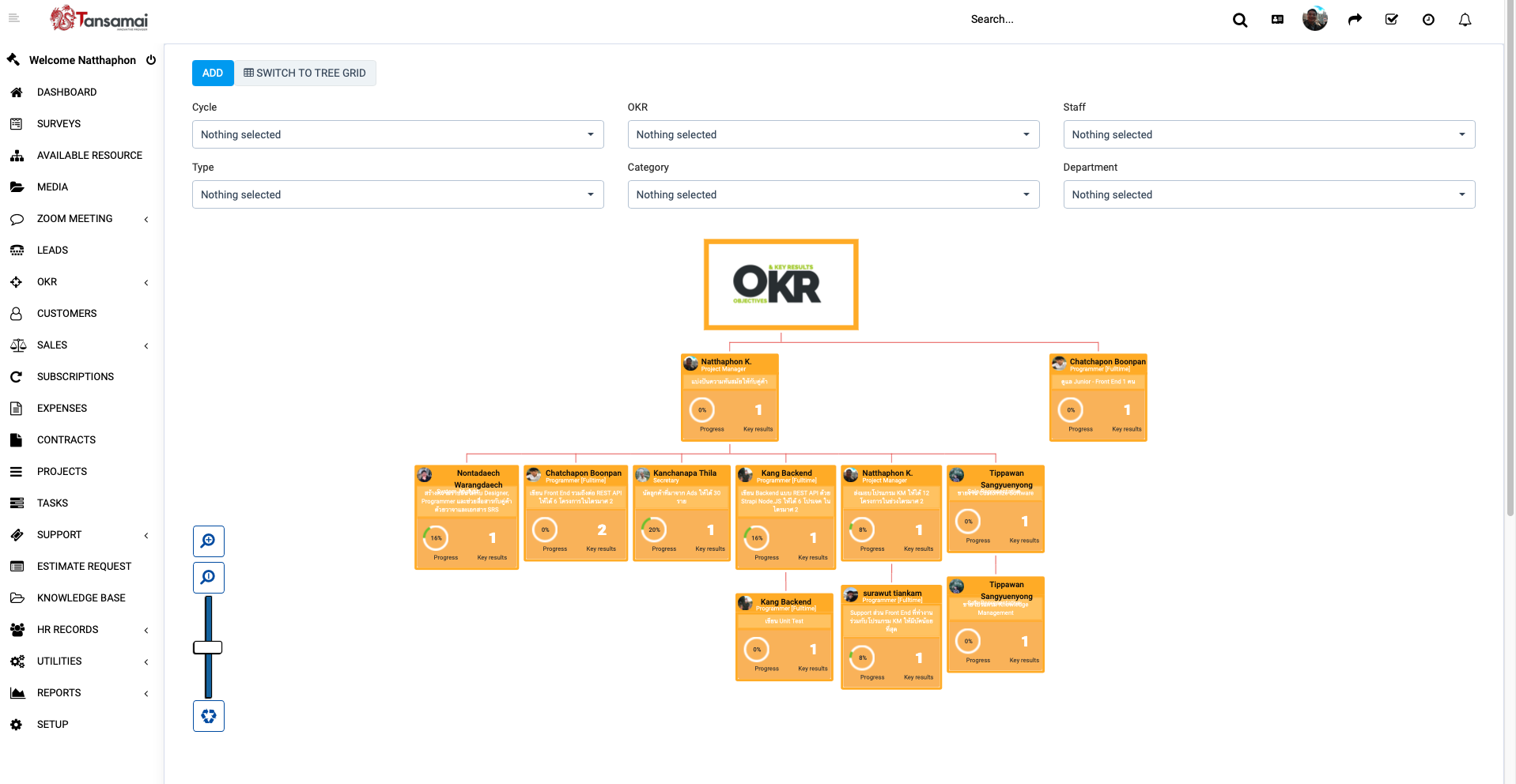Click the search magnifier icon in header

pyautogui.click(x=1239, y=21)
